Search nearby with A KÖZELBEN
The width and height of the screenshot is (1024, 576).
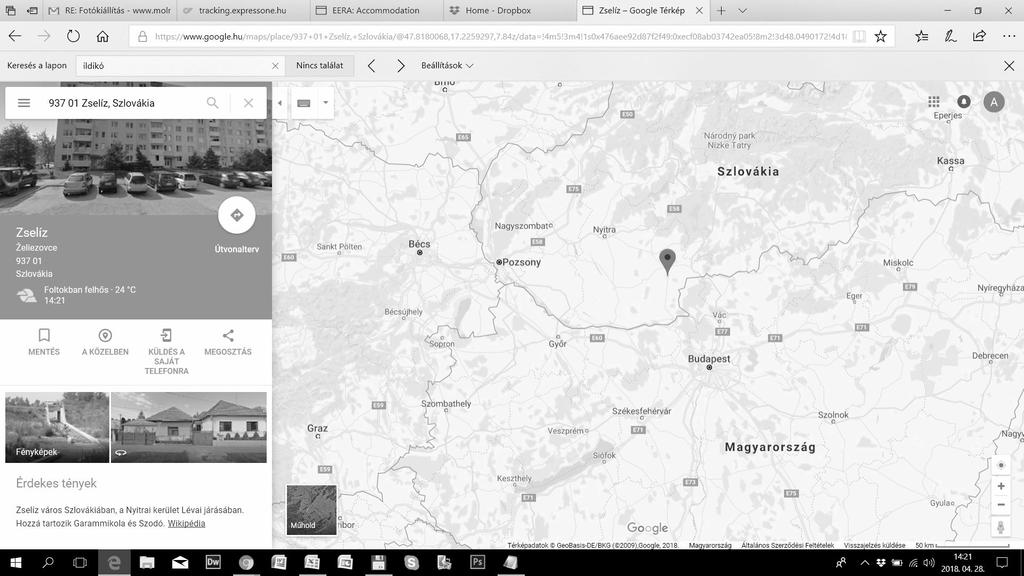(x=104, y=342)
